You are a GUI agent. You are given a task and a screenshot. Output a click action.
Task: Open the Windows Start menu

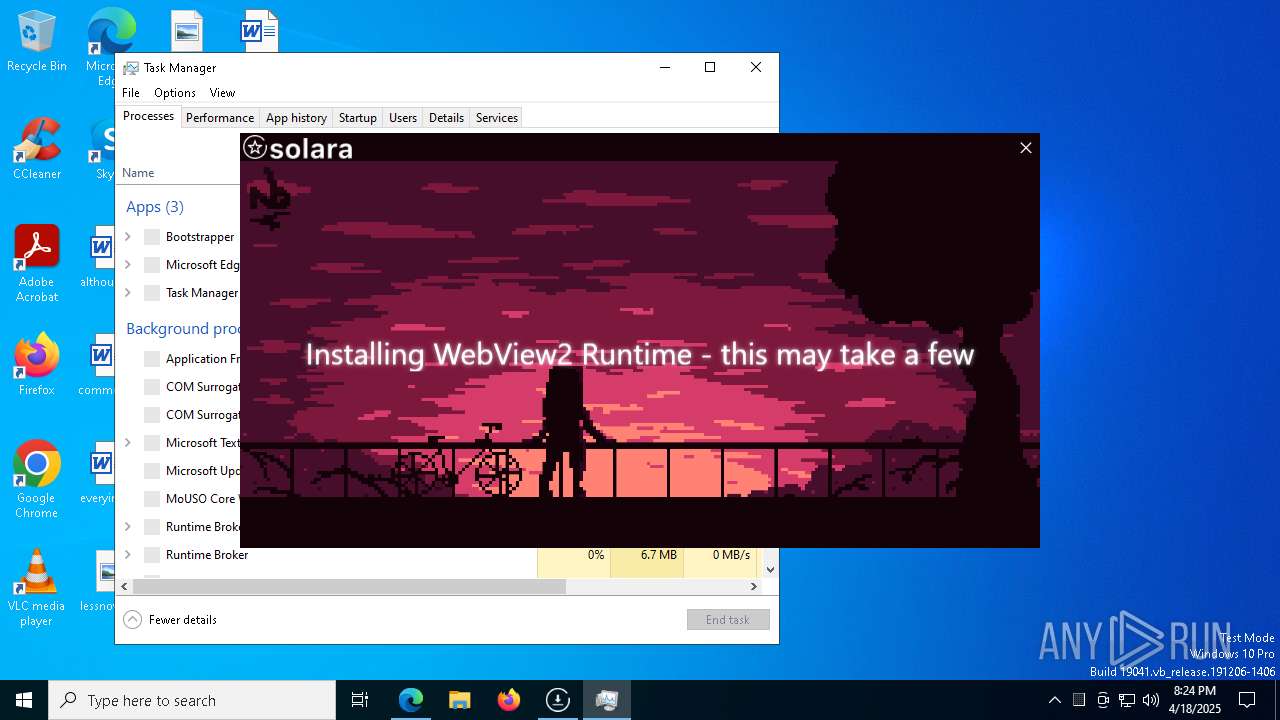(24, 700)
